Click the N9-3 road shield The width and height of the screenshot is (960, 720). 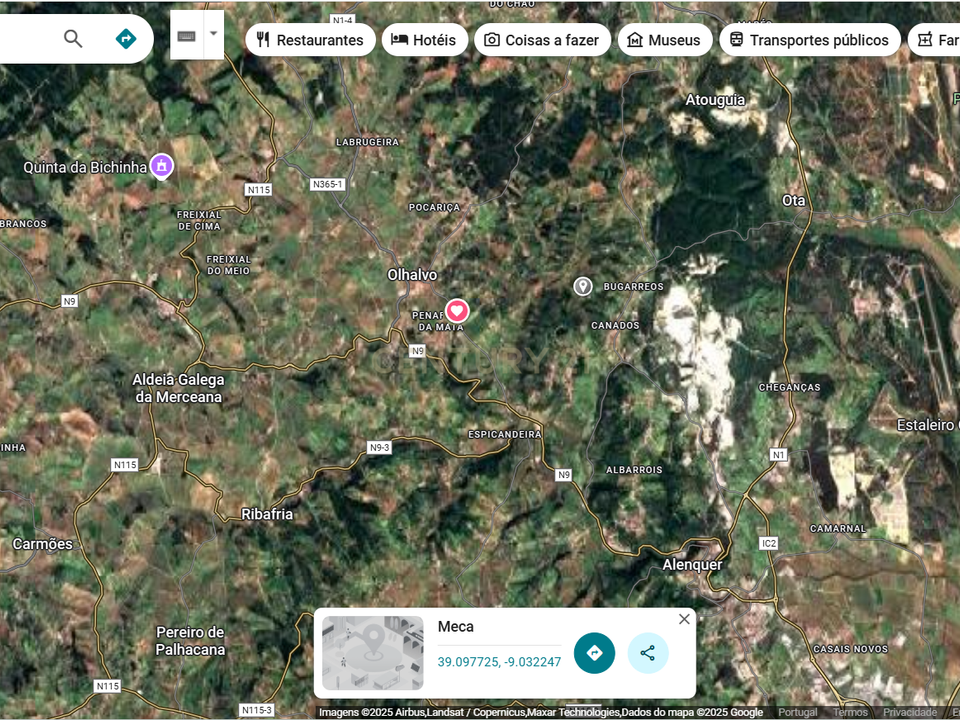pyautogui.click(x=380, y=448)
